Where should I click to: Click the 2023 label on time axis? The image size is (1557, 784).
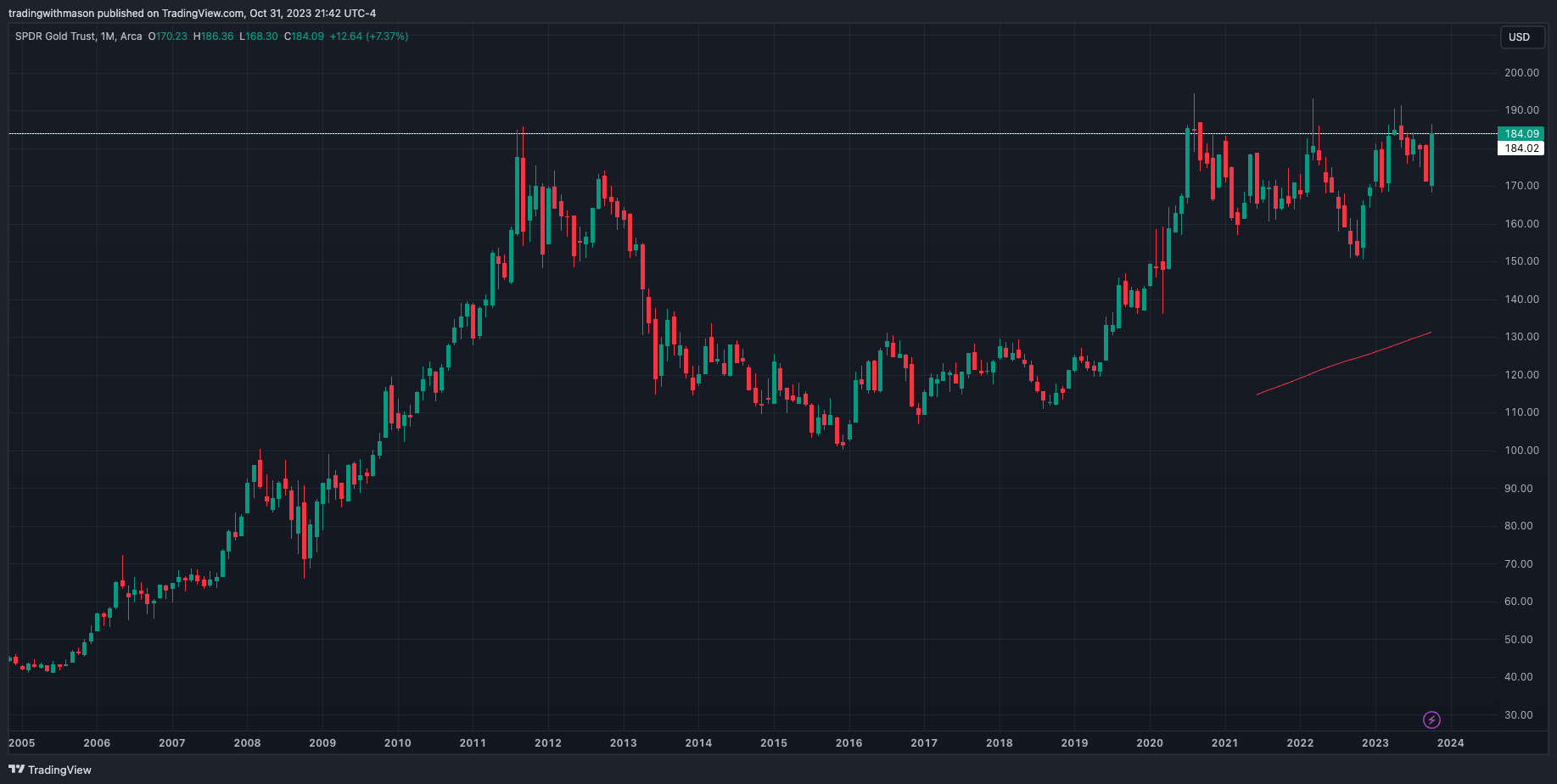click(x=1375, y=743)
